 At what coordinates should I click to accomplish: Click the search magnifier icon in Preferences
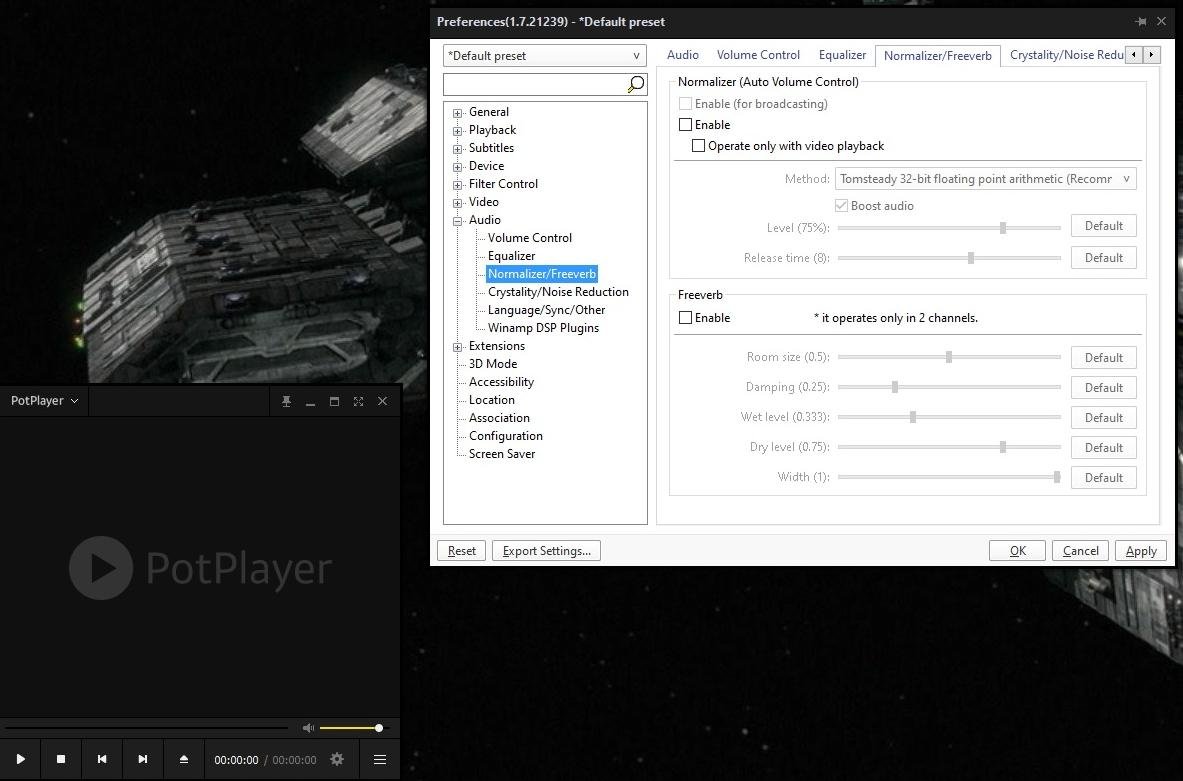pos(636,84)
